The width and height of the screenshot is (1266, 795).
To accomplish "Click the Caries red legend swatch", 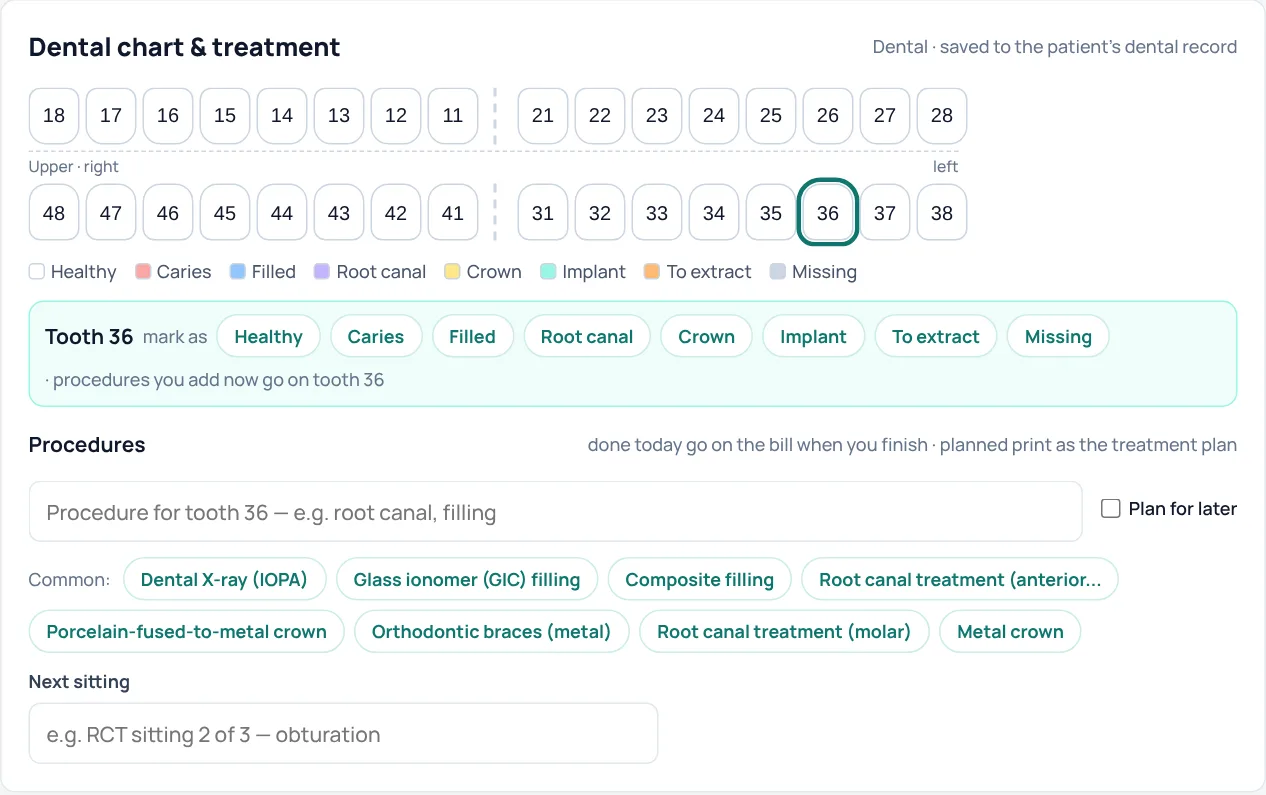I will [142, 271].
